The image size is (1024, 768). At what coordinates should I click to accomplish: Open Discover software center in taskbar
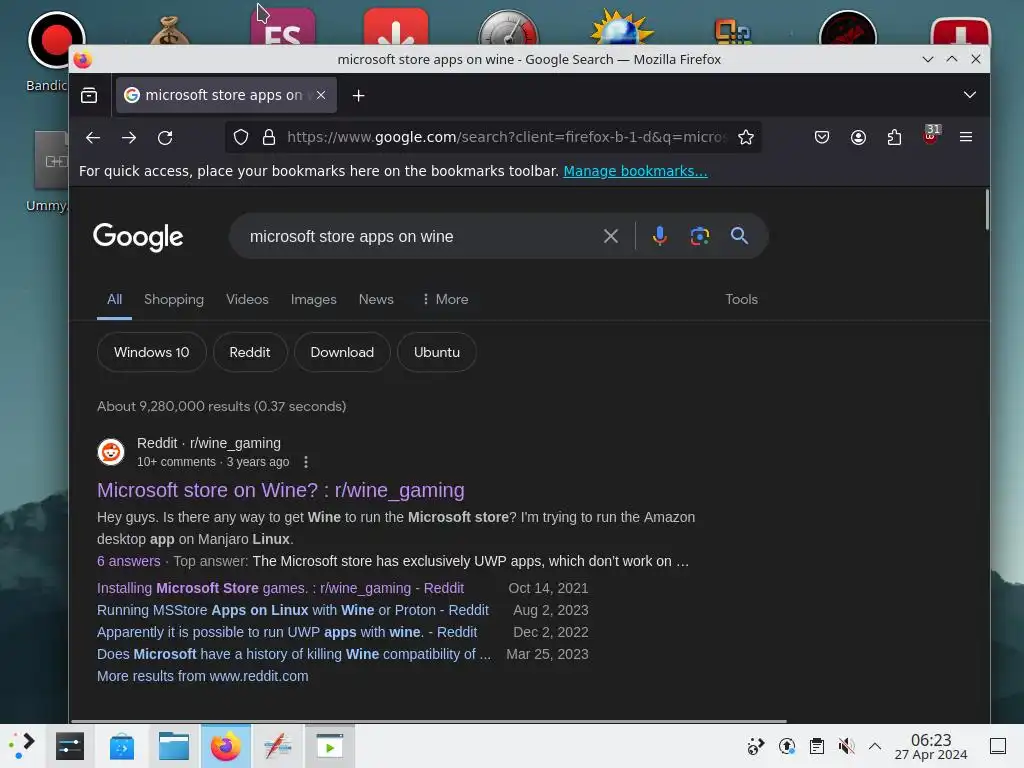coord(121,746)
